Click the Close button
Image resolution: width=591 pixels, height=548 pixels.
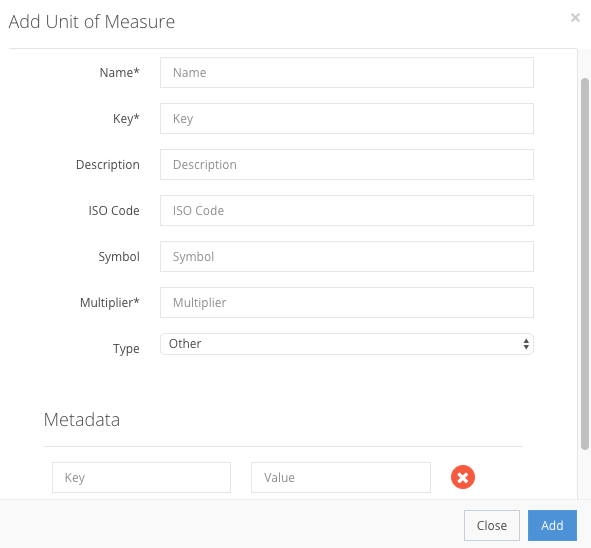[x=491, y=525]
